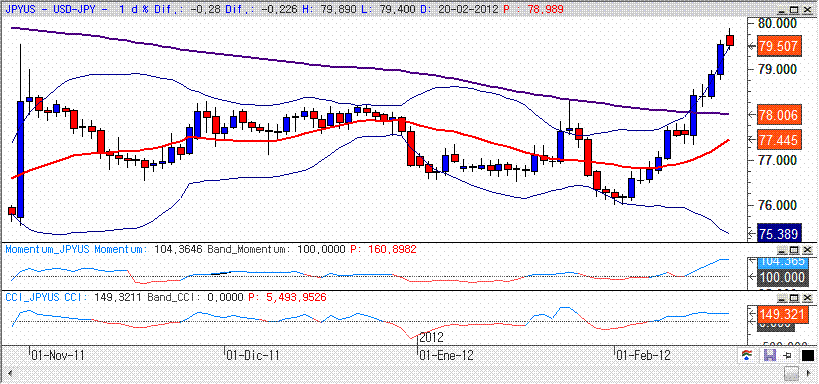
Task: Close the CCI indicator panel
Action: click(x=807, y=298)
